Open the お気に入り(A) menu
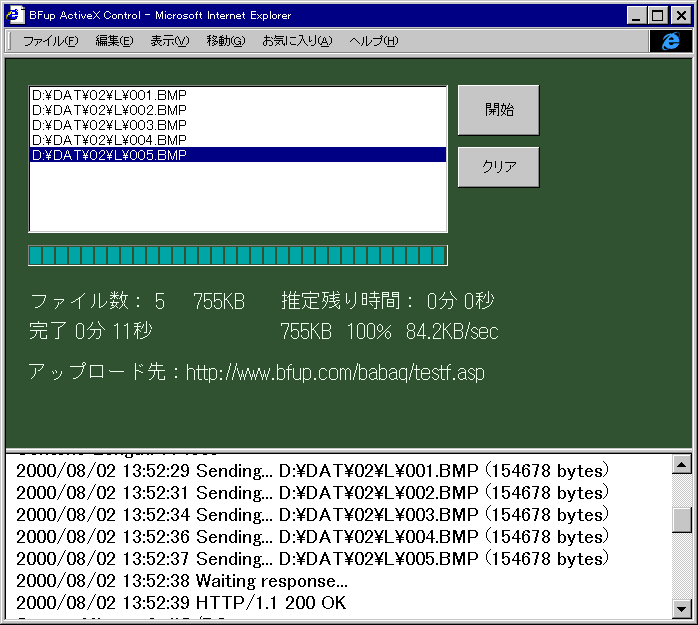 [297, 41]
